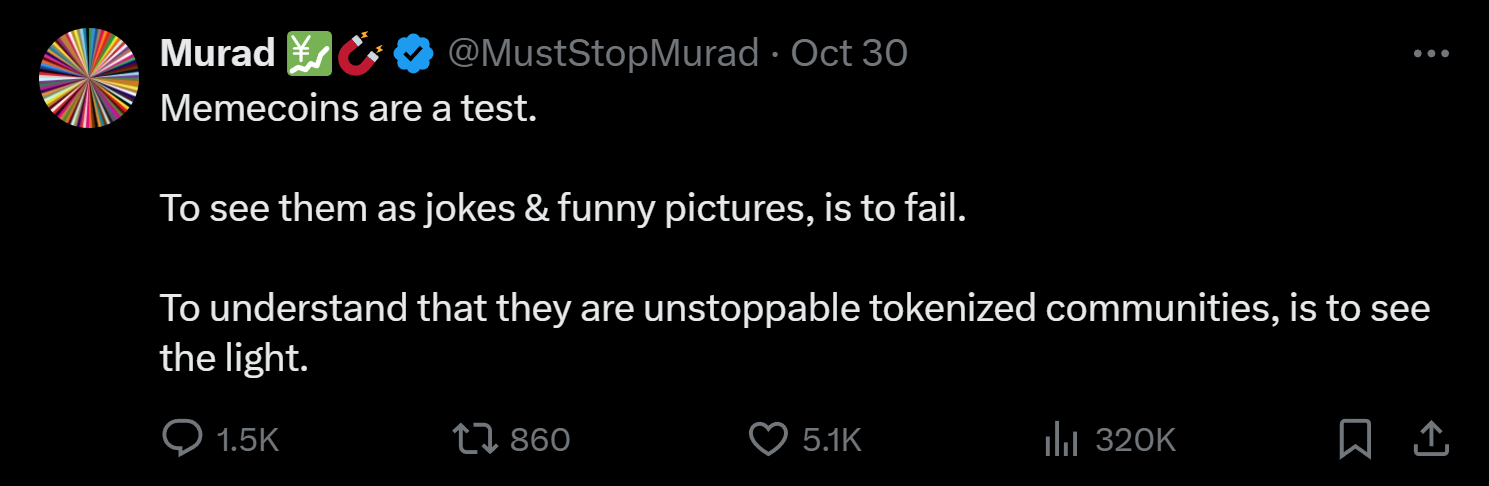Click the 860 repost count
Image resolution: width=1489 pixels, height=486 pixels.
(540, 439)
